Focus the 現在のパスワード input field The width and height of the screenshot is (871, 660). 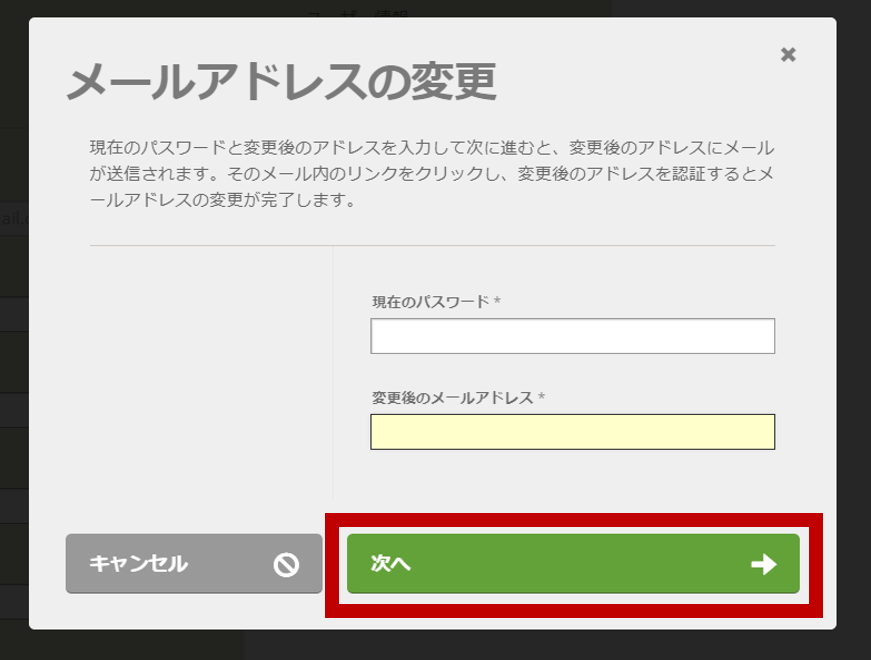(x=572, y=337)
